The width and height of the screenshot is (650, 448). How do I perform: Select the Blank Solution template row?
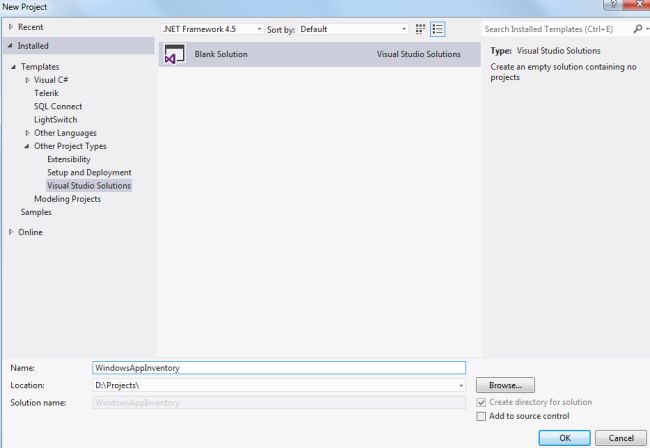tap(320, 54)
